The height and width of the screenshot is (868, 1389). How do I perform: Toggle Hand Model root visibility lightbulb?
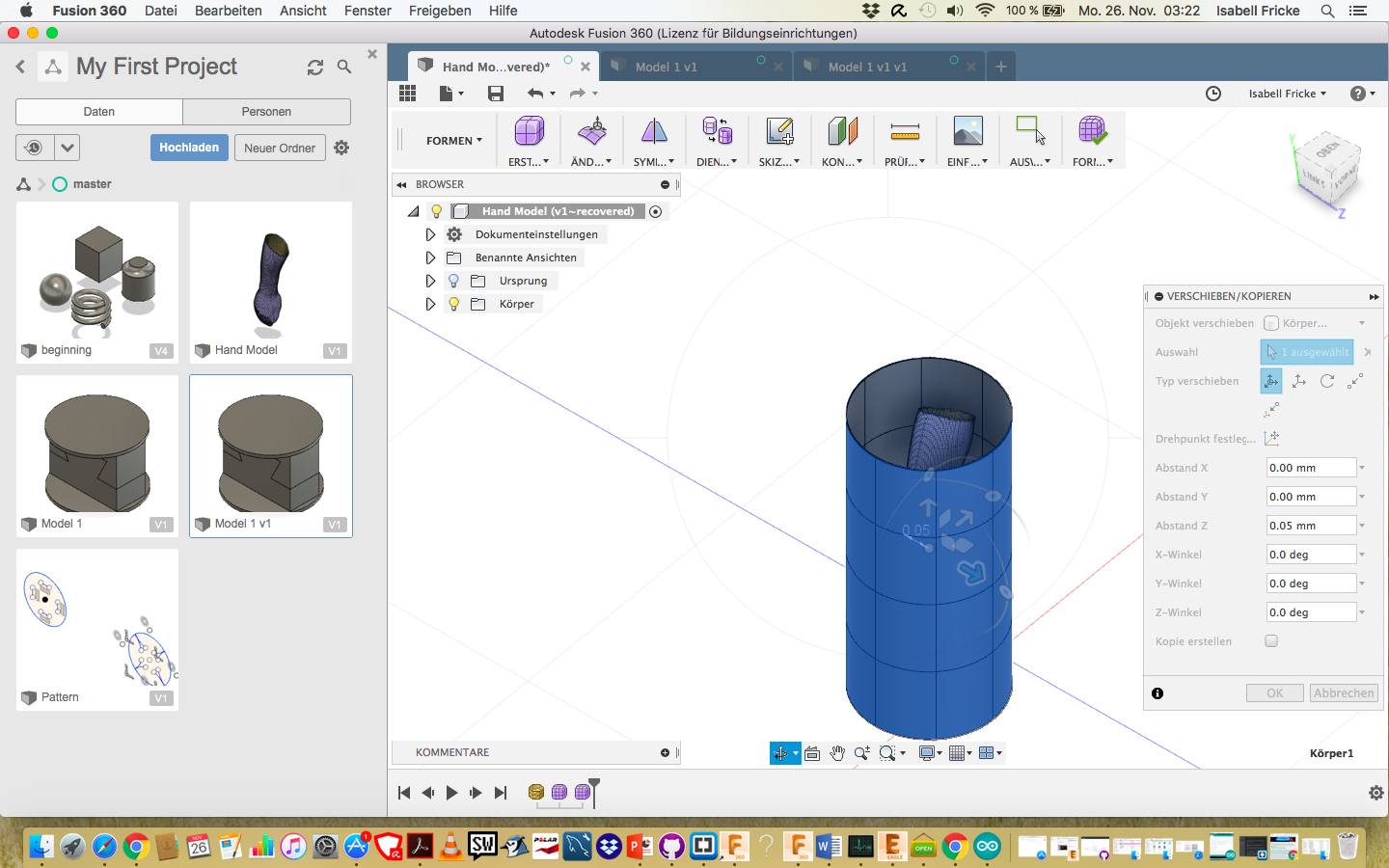point(436,211)
